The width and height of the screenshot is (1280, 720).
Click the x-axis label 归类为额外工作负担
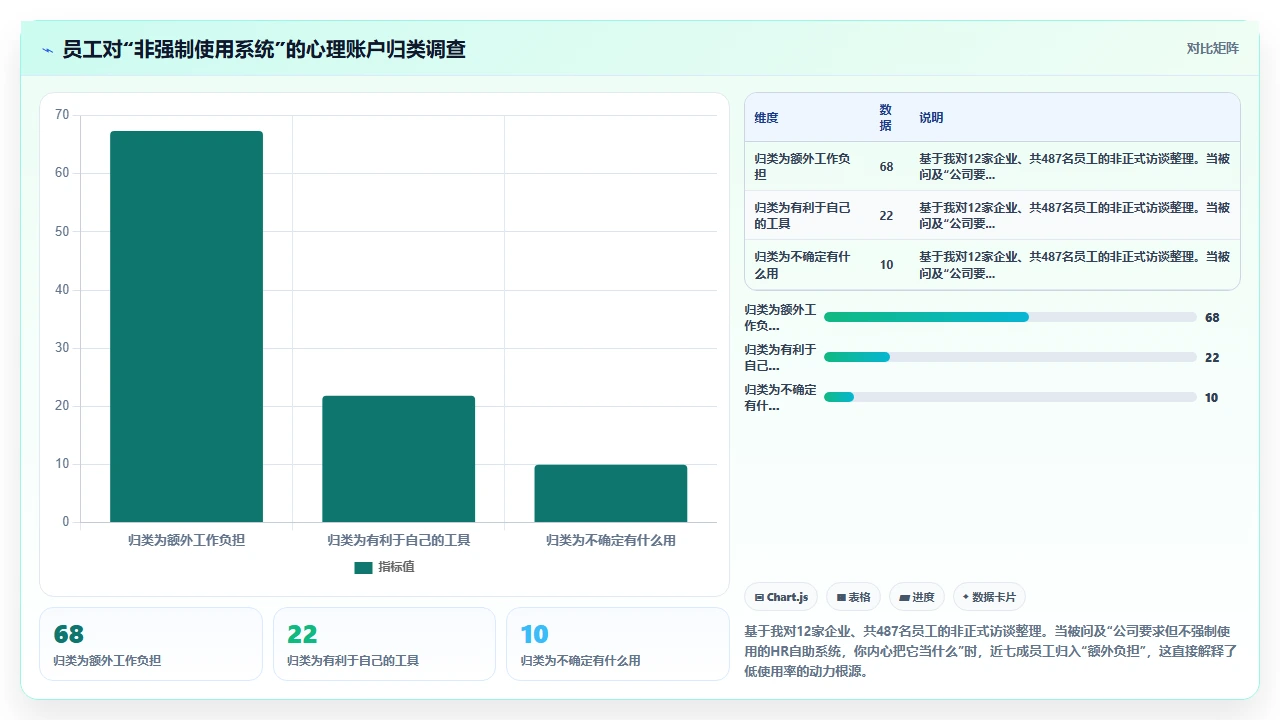pyautogui.click(x=186, y=540)
